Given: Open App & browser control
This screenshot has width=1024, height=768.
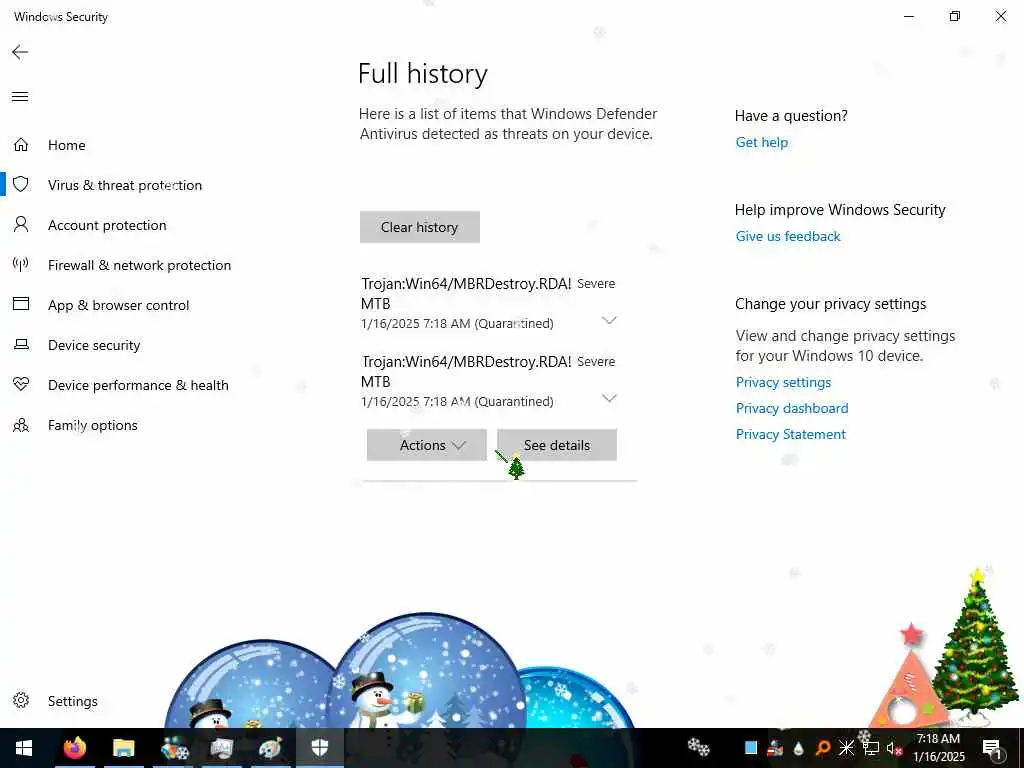Looking at the screenshot, I should pos(118,305).
